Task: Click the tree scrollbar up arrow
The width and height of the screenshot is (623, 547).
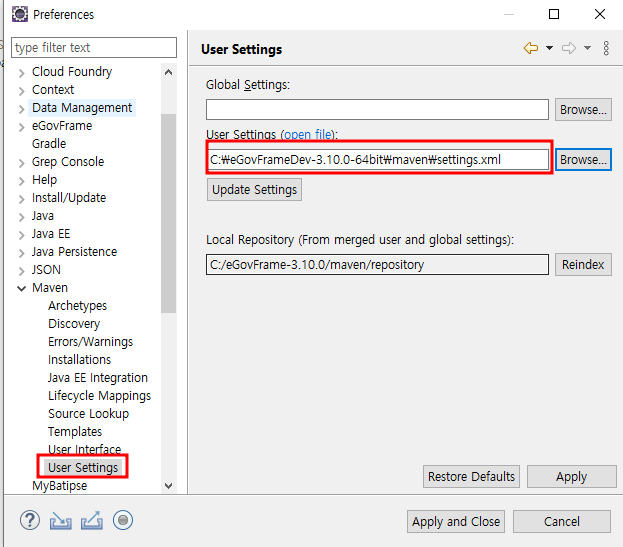Action: click(x=168, y=72)
